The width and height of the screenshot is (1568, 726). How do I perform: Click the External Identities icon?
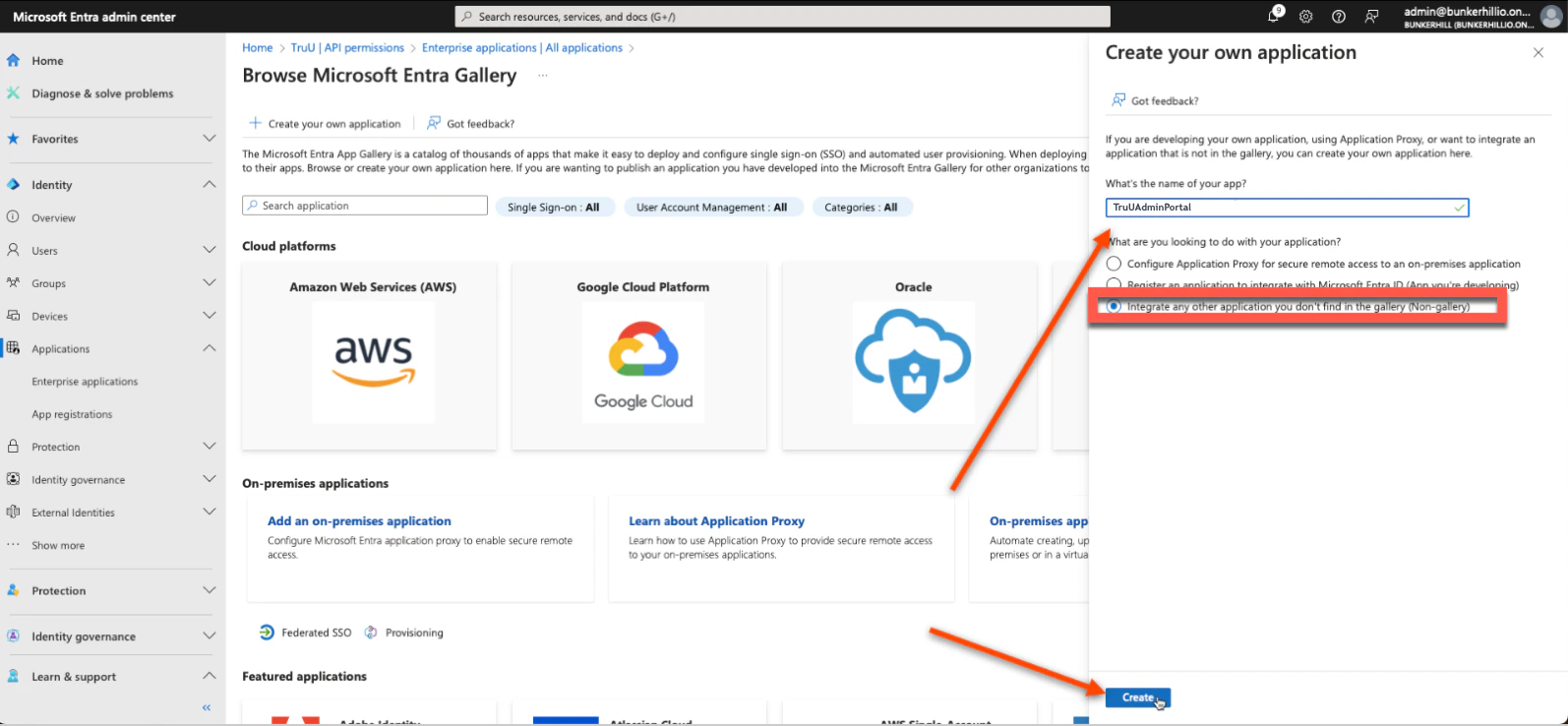pos(13,512)
